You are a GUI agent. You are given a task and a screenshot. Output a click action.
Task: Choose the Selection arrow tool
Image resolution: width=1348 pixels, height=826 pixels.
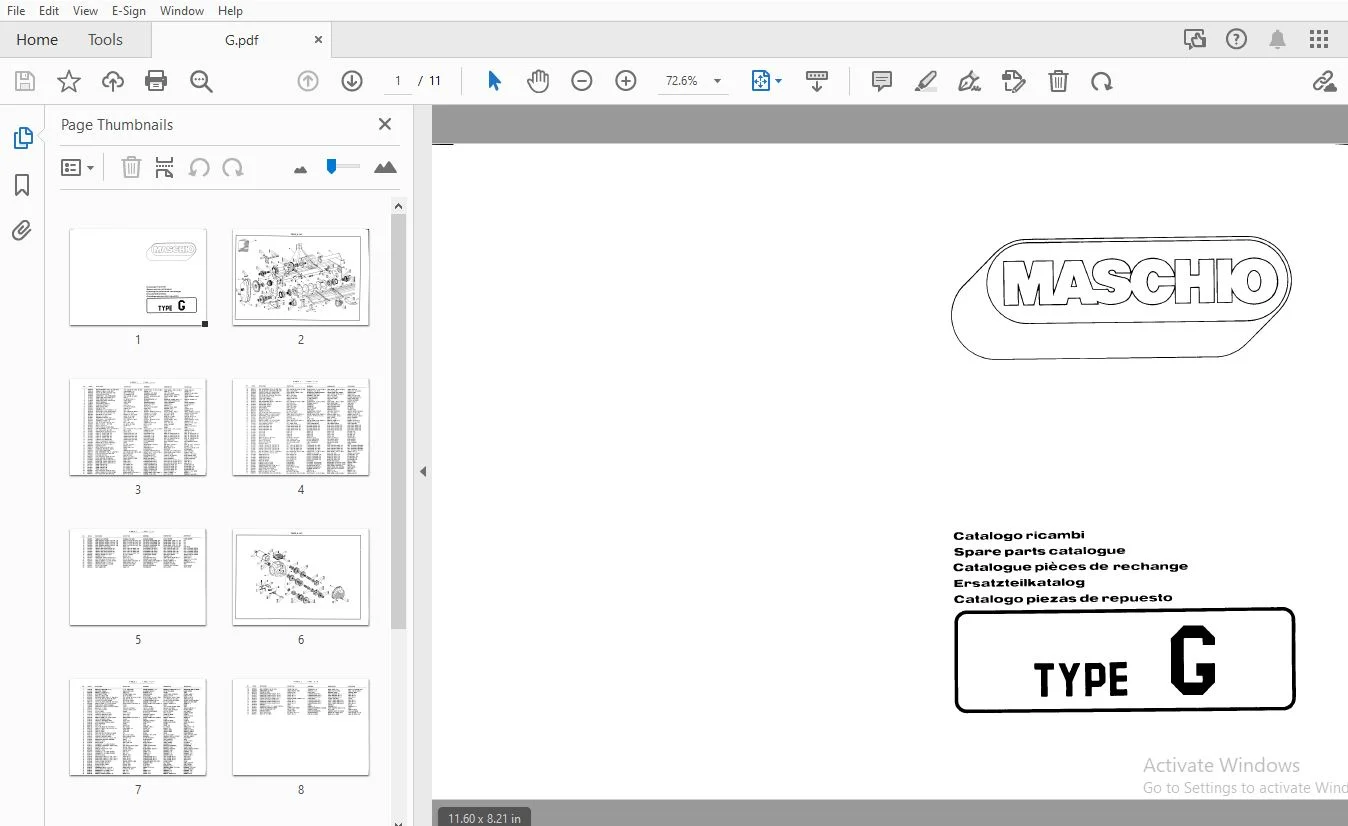click(494, 81)
